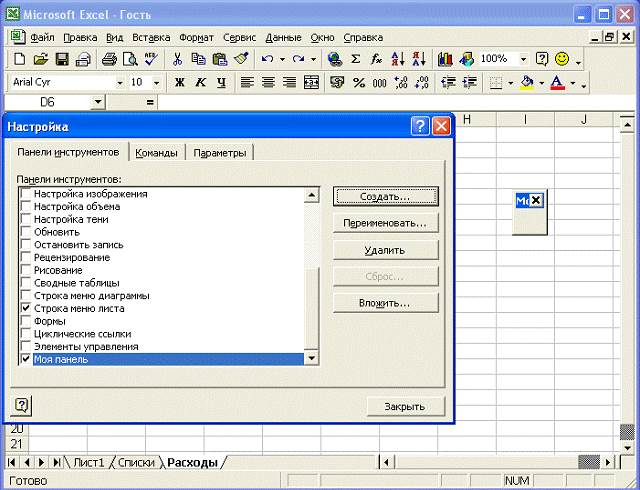Click the AutoSum sigma icon

point(356,60)
